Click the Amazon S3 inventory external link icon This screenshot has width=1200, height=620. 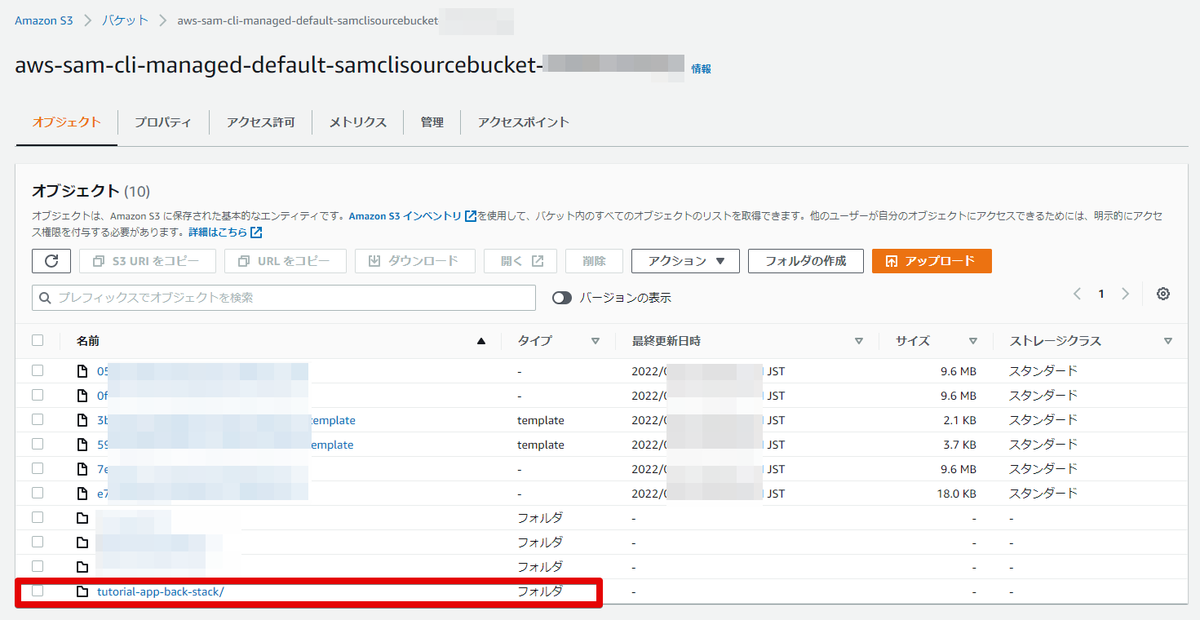click(471, 216)
